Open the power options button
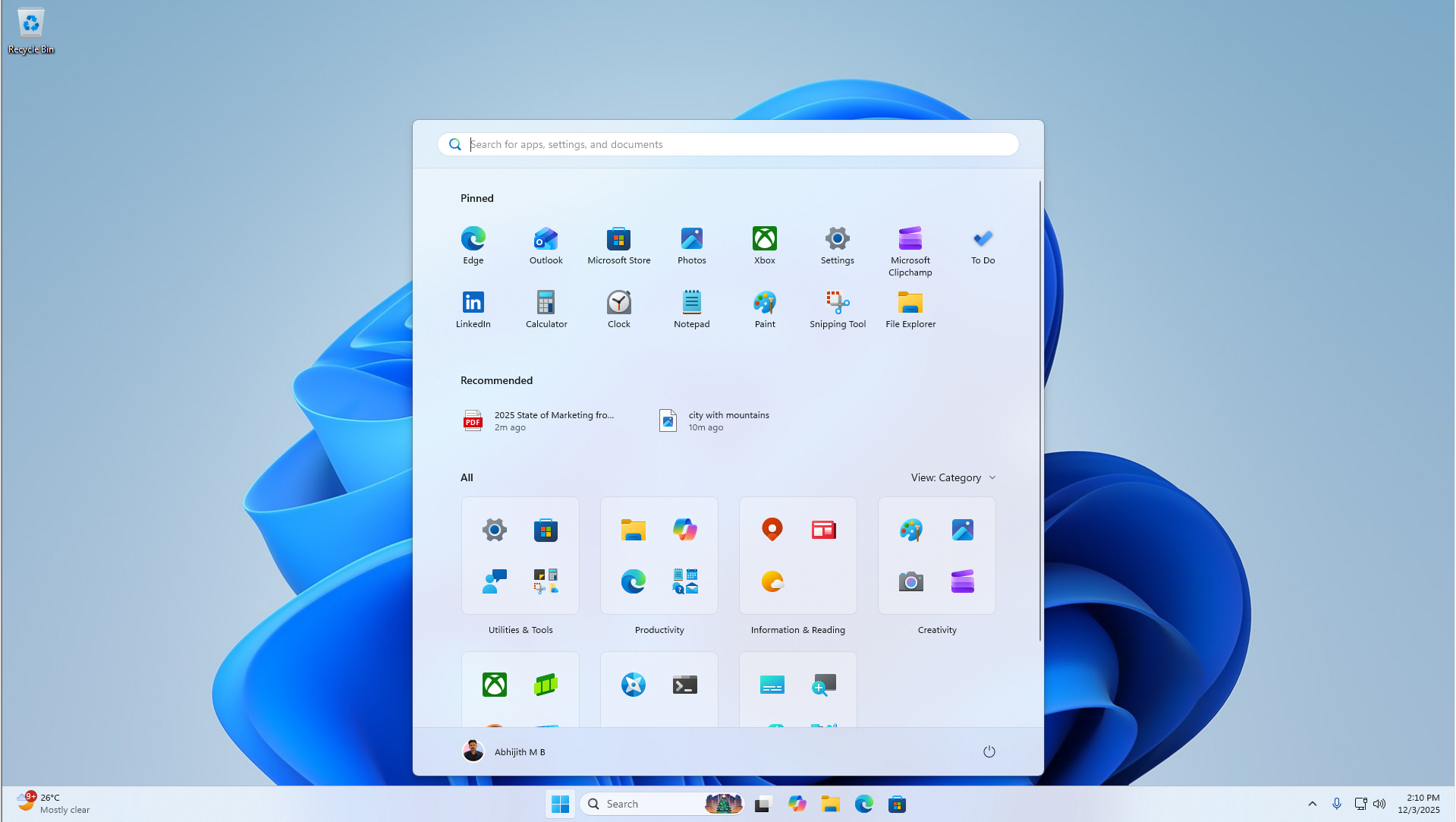The width and height of the screenshot is (1456, 822). coord(989,751)
